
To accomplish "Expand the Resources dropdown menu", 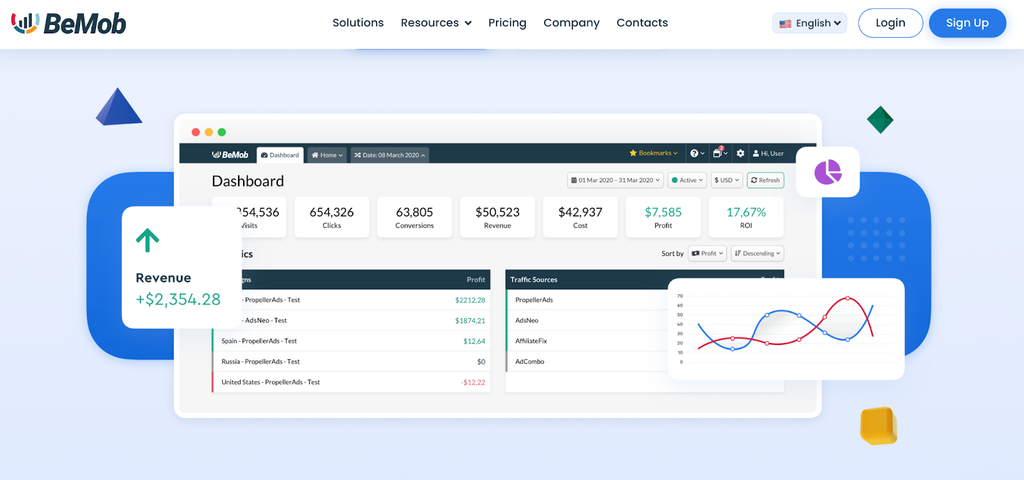I will tap(436, 23).
